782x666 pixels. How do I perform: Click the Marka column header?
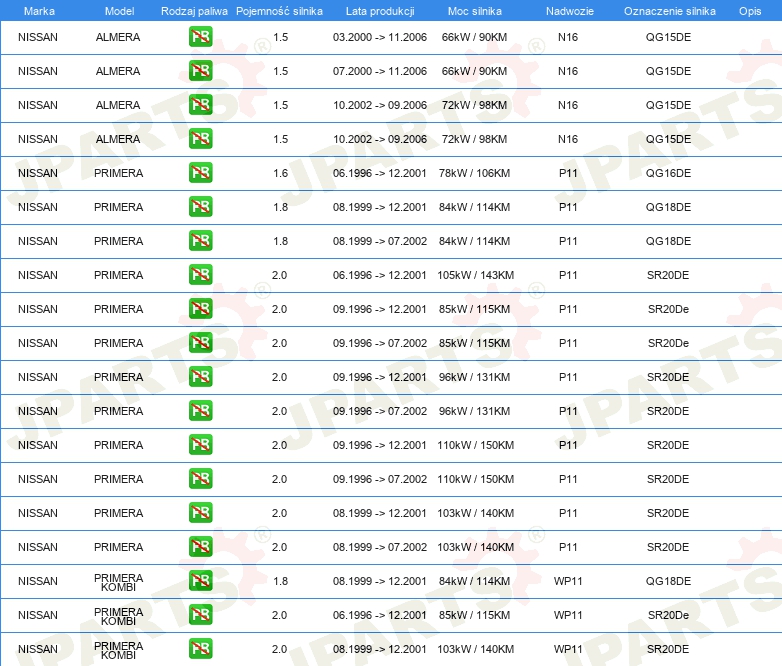click(x=39, y=11)
